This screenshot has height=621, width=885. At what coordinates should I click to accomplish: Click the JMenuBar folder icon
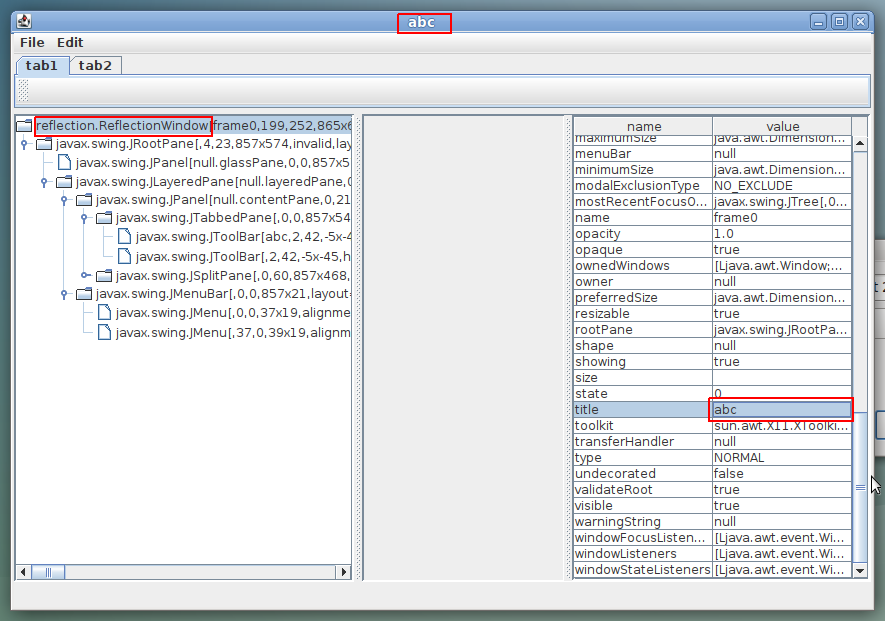pos(84,294)
